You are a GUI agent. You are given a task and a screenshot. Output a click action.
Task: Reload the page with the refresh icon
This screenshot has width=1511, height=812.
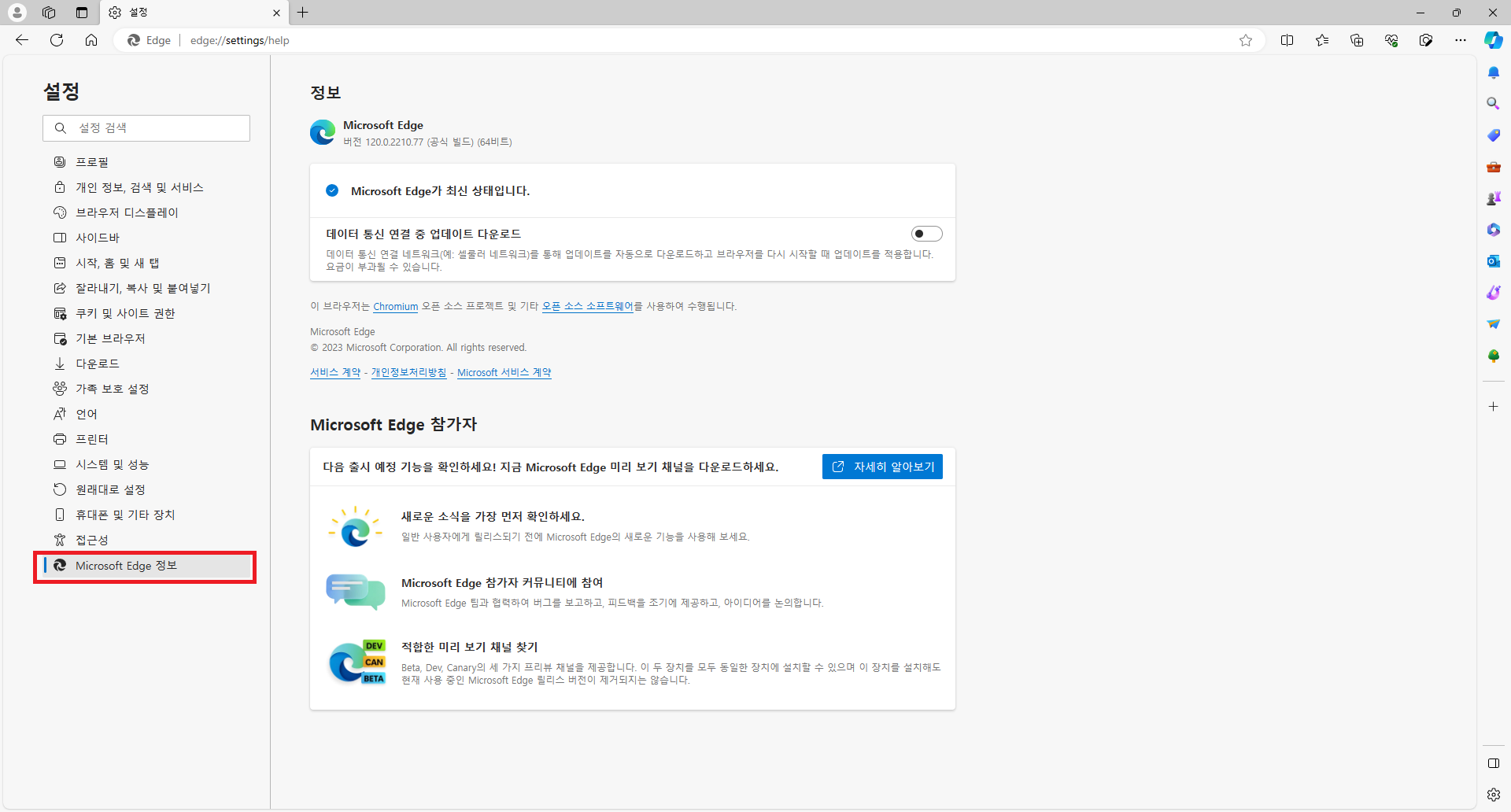[x=57, y=40]
